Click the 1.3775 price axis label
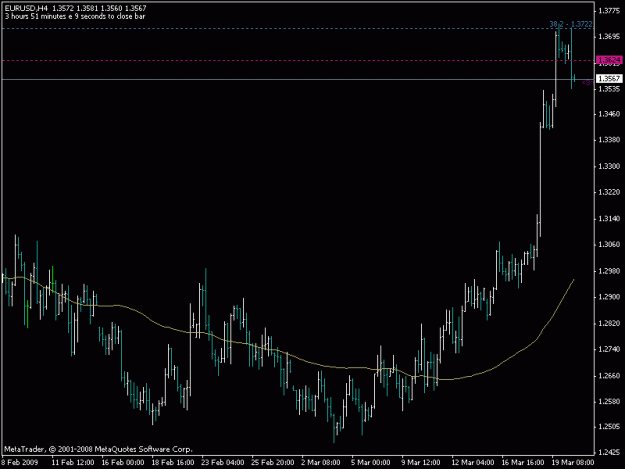 (609, 11)
